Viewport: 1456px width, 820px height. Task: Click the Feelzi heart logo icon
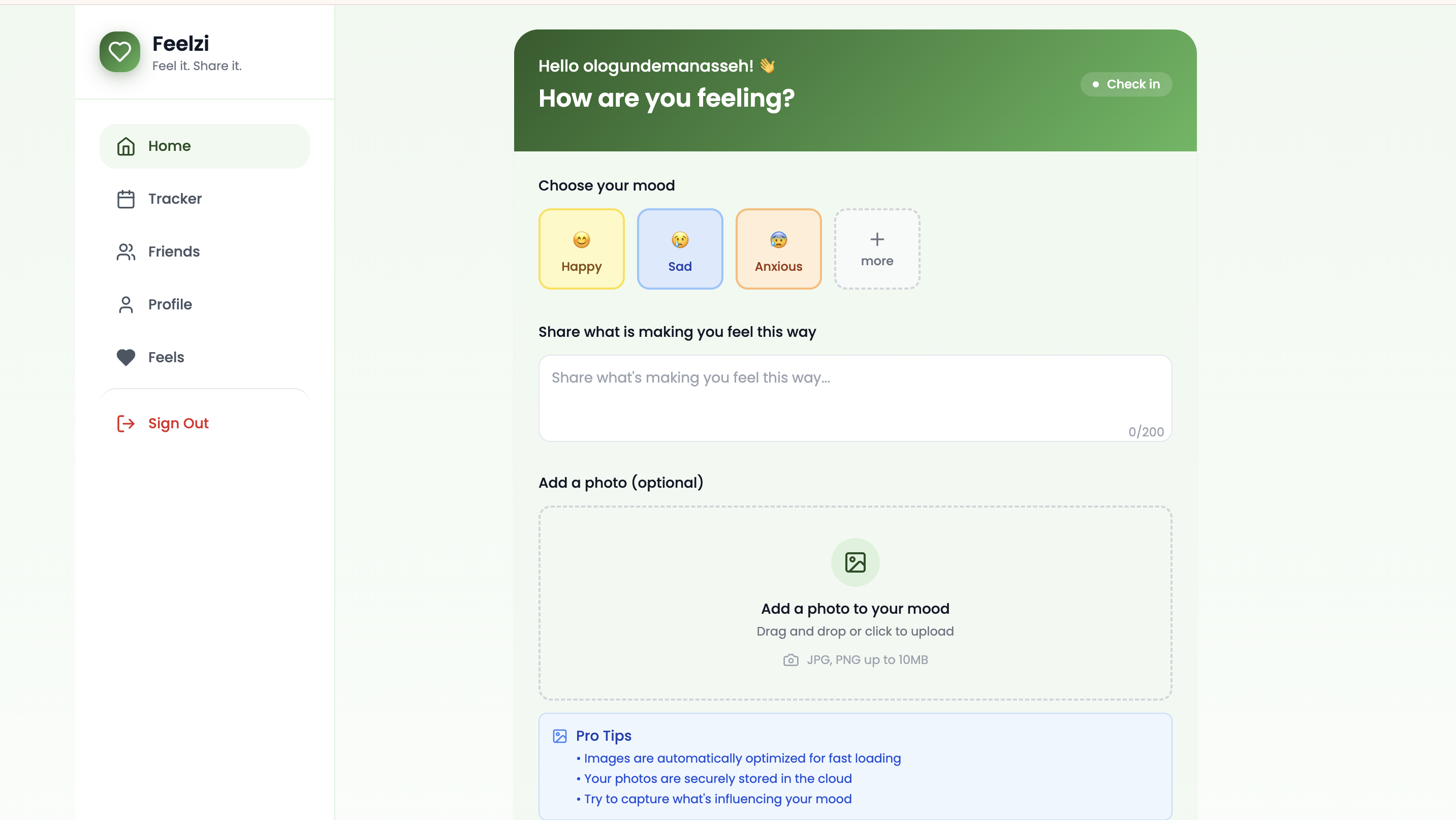tap(119, 52)
